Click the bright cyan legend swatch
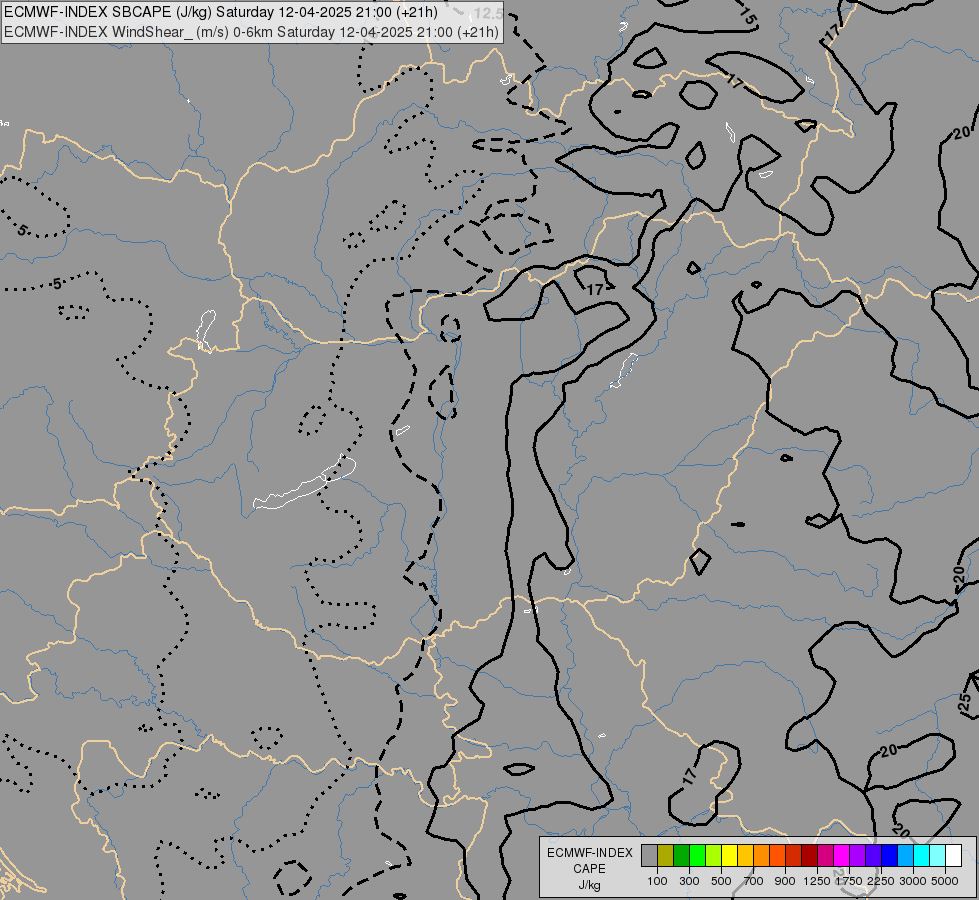 (922, 856)
